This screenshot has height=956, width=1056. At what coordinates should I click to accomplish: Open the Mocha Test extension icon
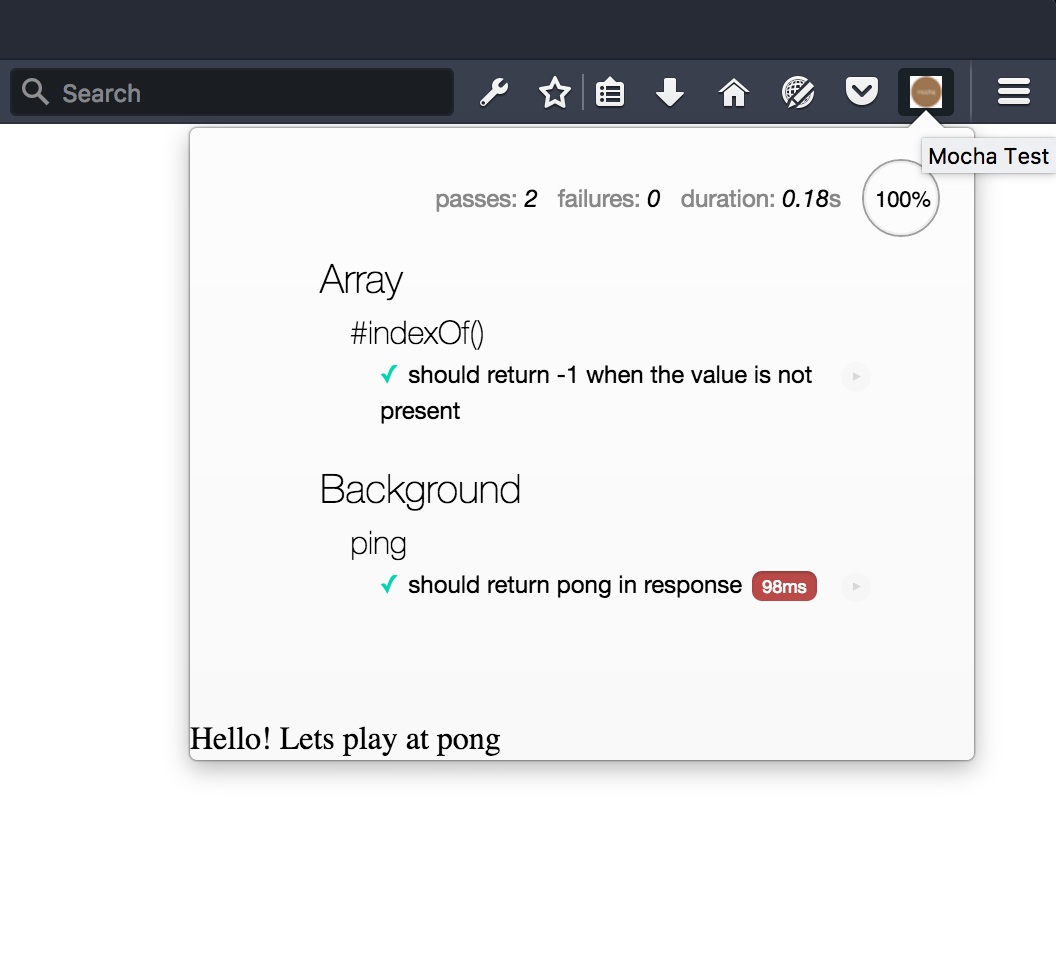coord(924,92)
